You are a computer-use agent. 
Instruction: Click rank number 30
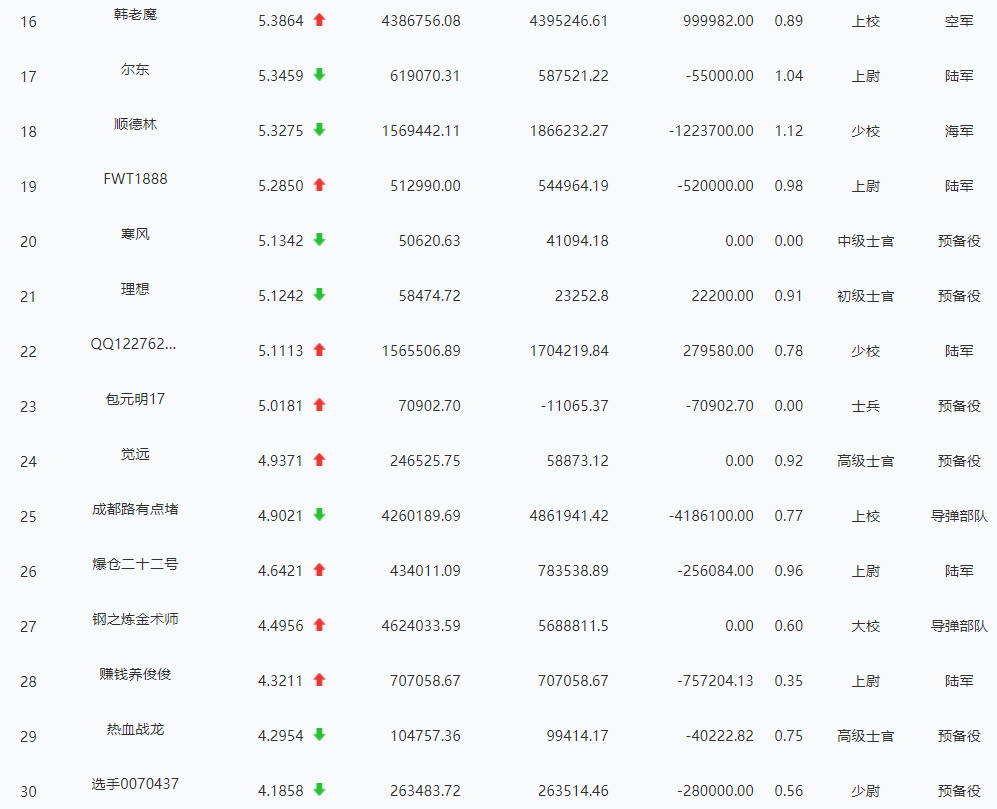[x=29, y=792]
